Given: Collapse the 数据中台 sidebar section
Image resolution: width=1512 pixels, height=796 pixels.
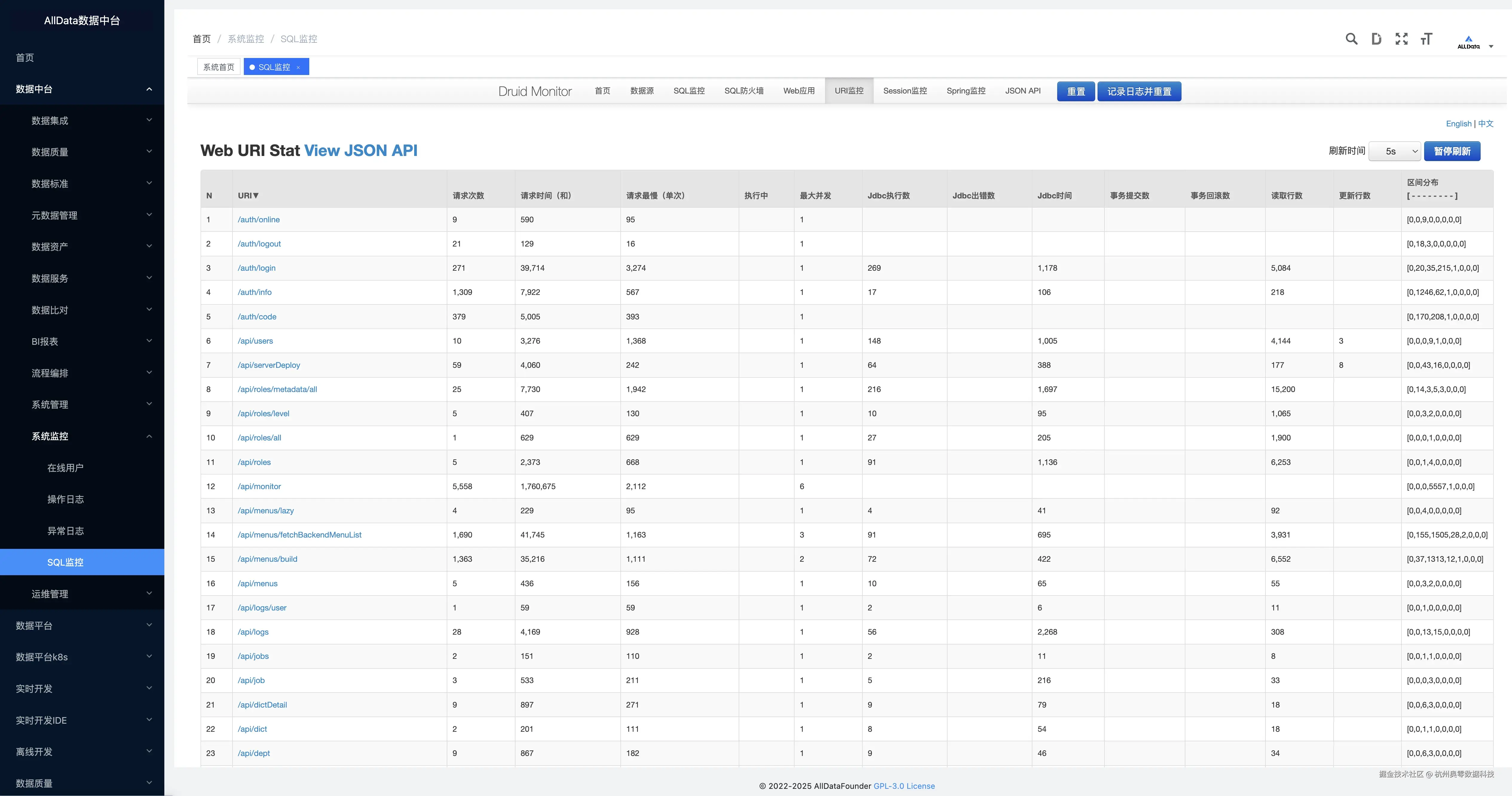Looking at the screenshot, I should (x=149, y=89).
